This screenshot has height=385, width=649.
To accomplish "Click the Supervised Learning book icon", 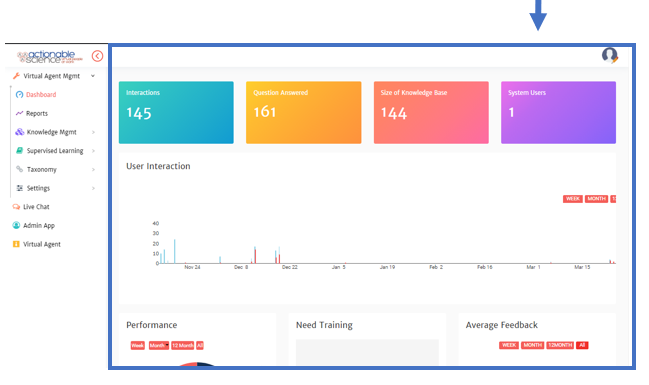I will (19, 150).
